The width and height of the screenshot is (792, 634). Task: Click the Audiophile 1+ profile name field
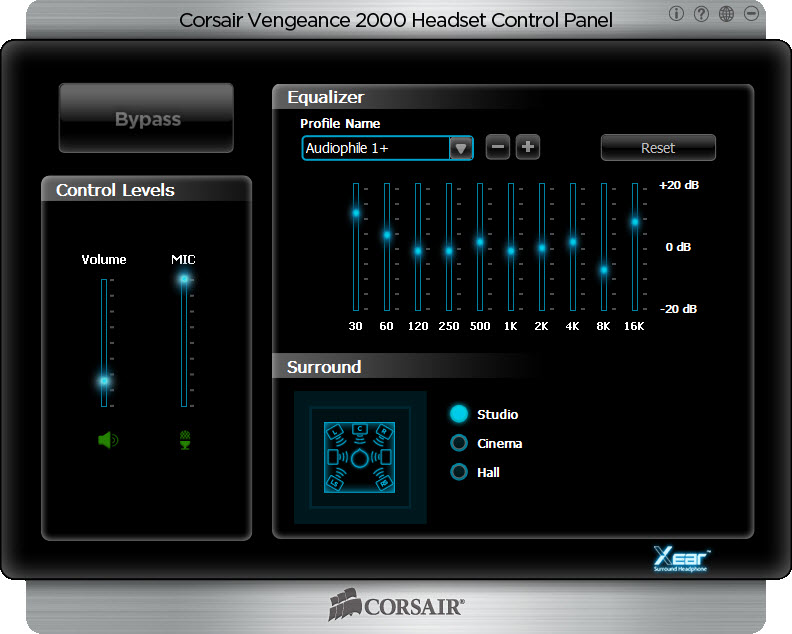(x=376, y=148)
